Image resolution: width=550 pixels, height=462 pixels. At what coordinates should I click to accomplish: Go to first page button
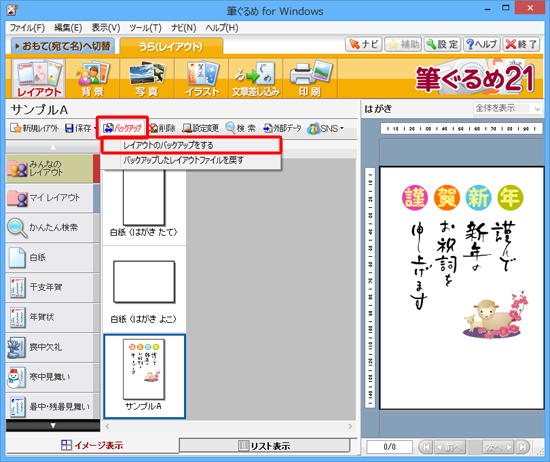tap(426, 447)
